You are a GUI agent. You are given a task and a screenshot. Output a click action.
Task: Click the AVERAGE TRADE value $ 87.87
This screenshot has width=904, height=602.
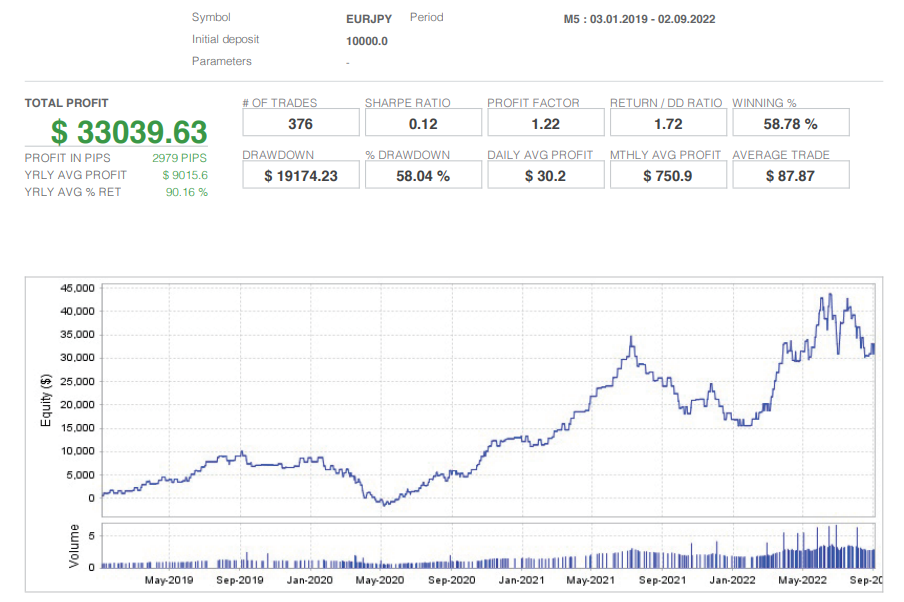point(790,174)
